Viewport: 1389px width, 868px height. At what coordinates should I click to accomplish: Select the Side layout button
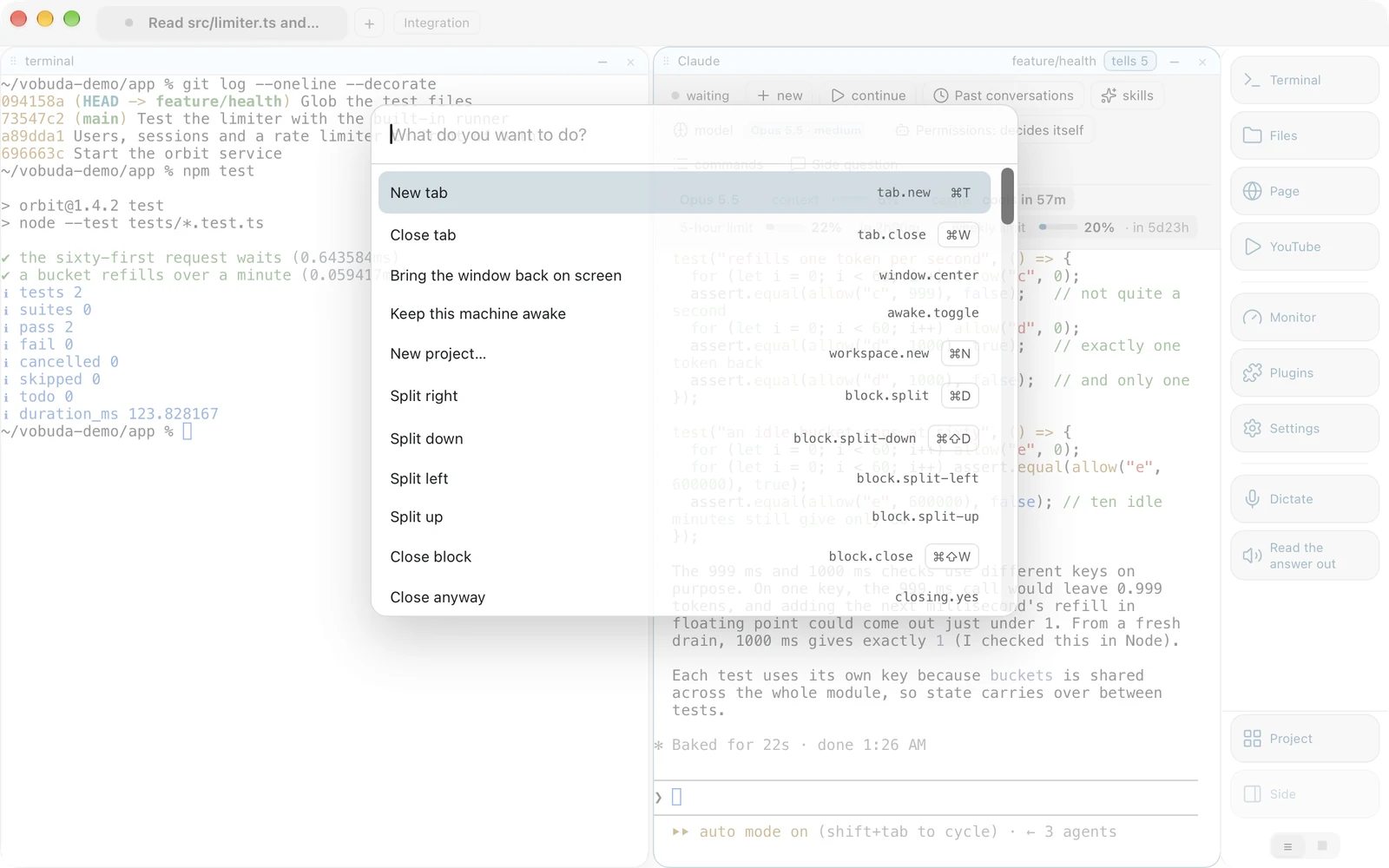(1304, 794)
